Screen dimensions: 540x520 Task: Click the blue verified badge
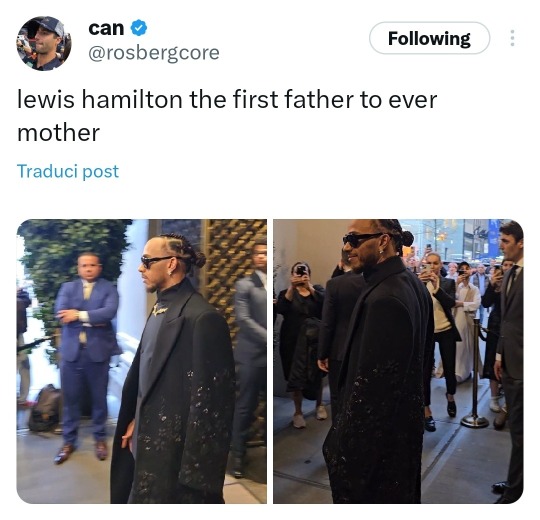[139, 28]
